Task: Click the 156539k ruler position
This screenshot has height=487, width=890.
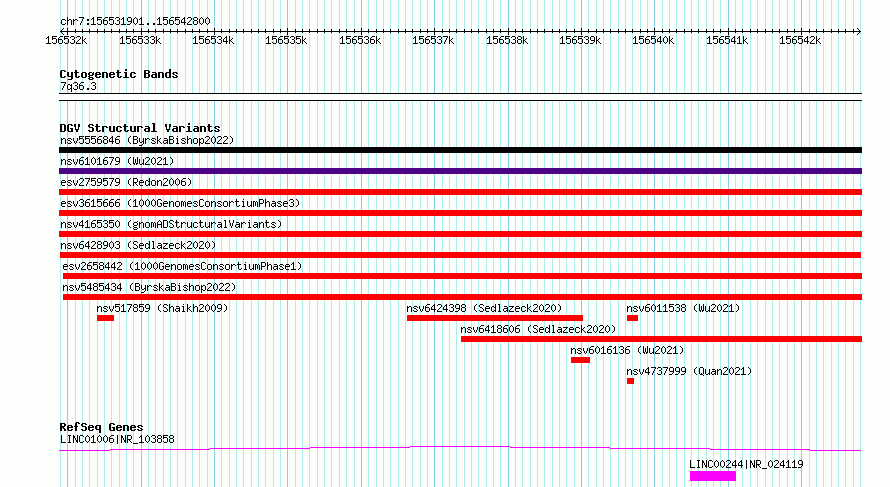Action: coord(581,40)
